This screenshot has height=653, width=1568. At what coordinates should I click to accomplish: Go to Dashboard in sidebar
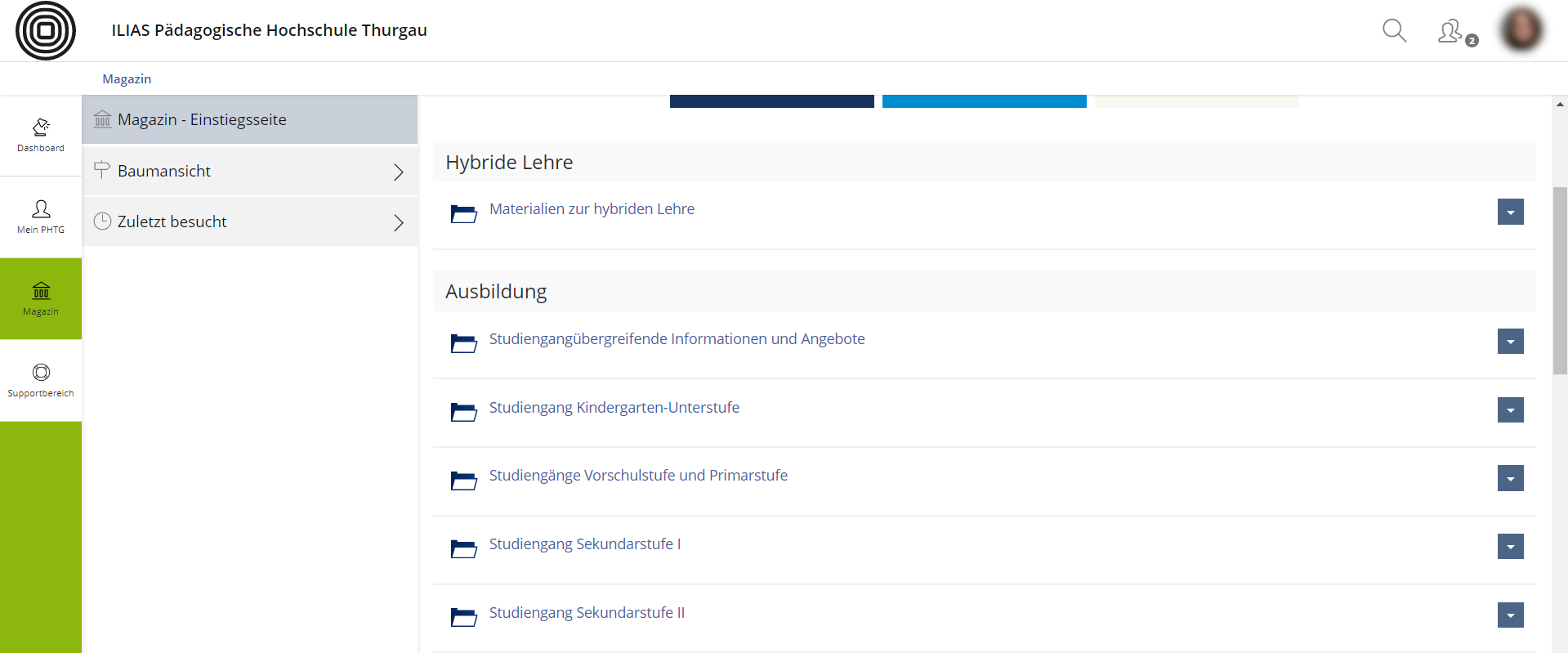(x=41, y=135)
